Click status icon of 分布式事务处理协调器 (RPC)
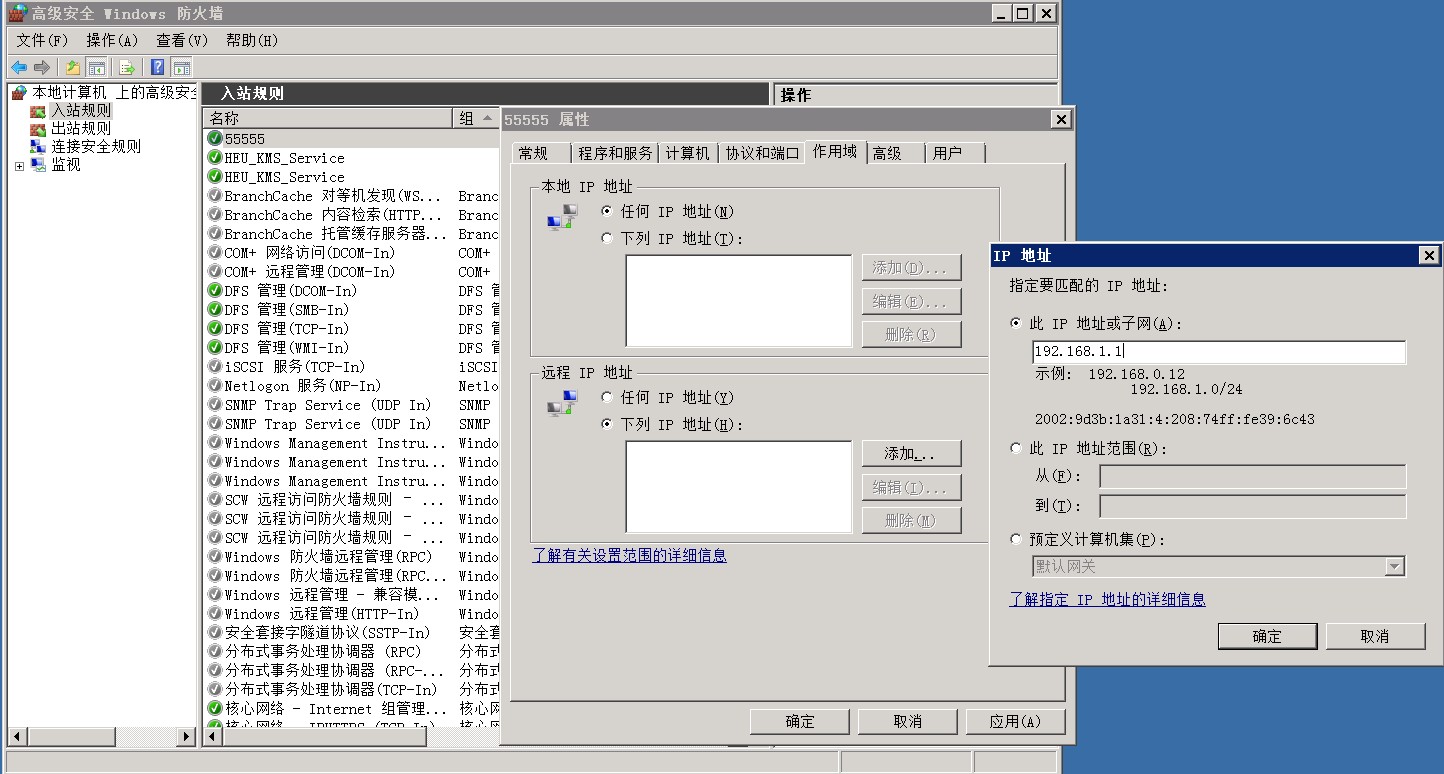This screenshot has width=1444, height=774. coord(215,652)
